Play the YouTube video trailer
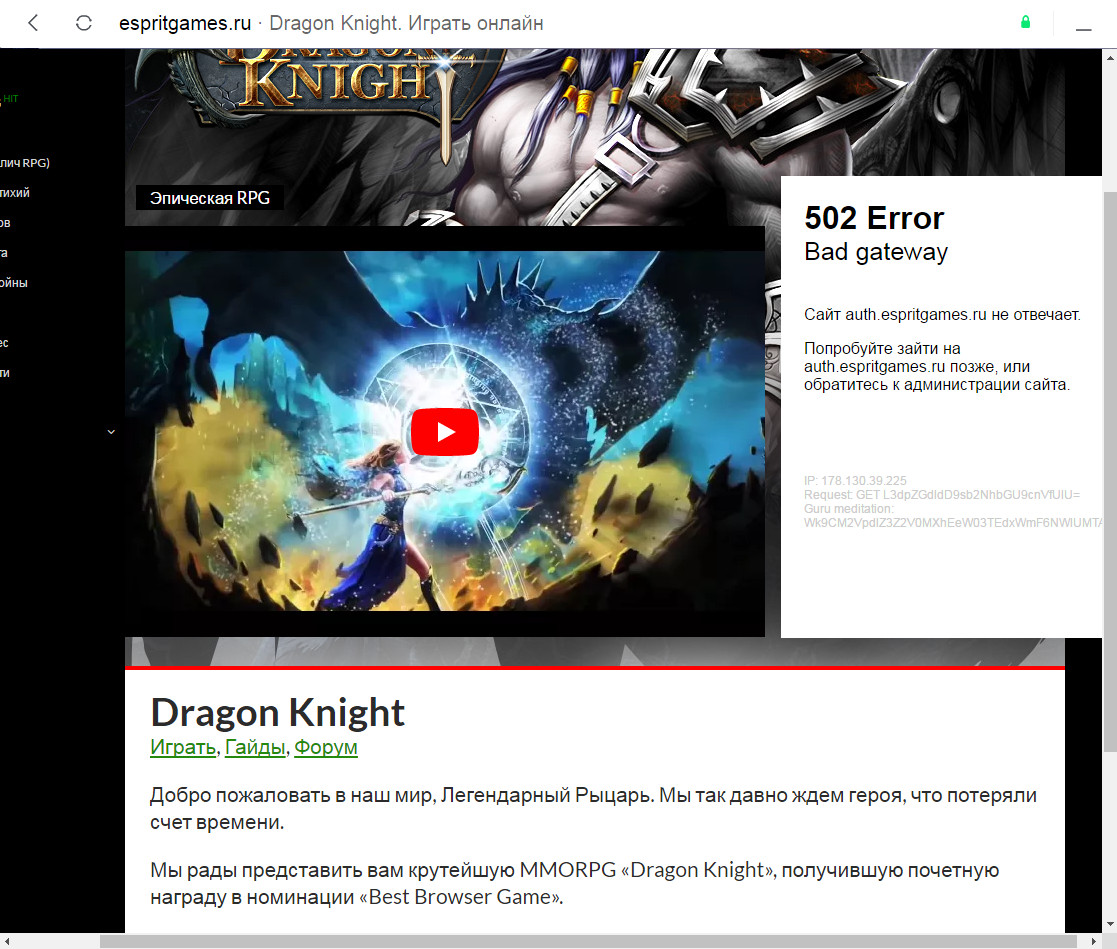The image size is (1117, 949). coord(444,432)
